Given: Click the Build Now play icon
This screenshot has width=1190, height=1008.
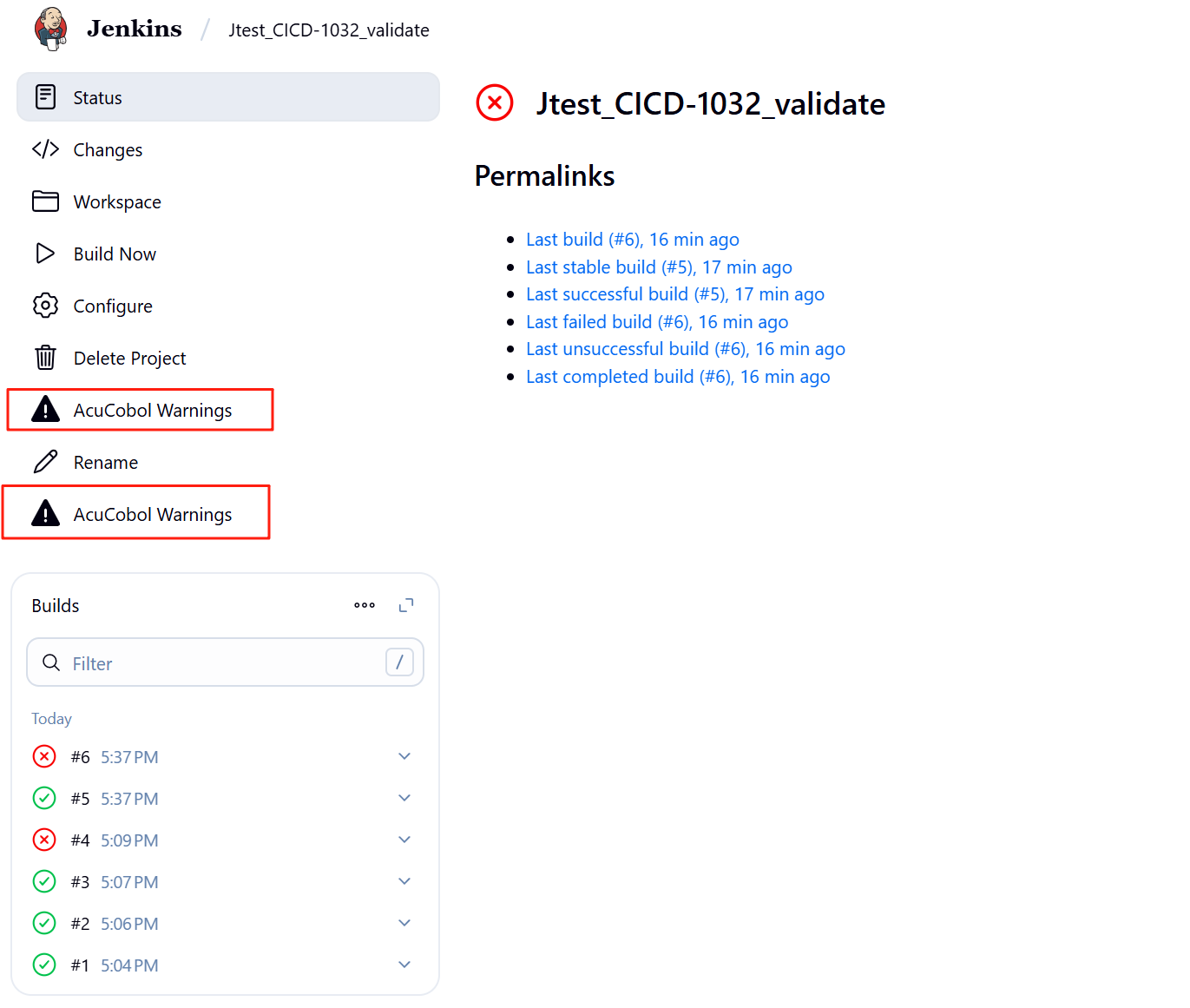Looking at the screenshot, I should (45, 254).
